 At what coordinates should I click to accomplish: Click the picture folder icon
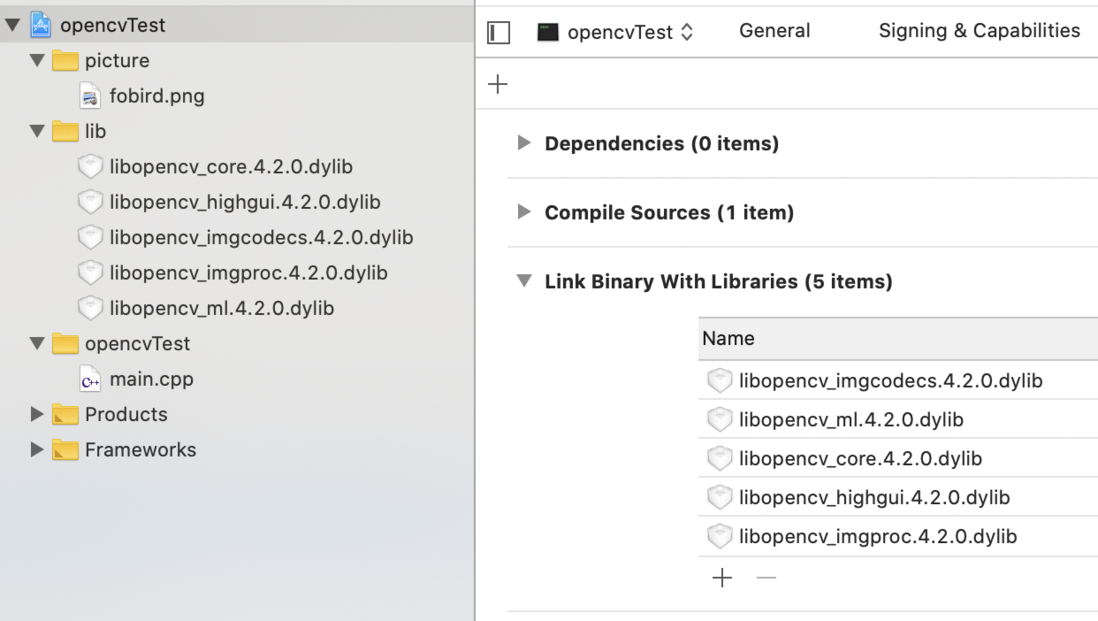65,61
